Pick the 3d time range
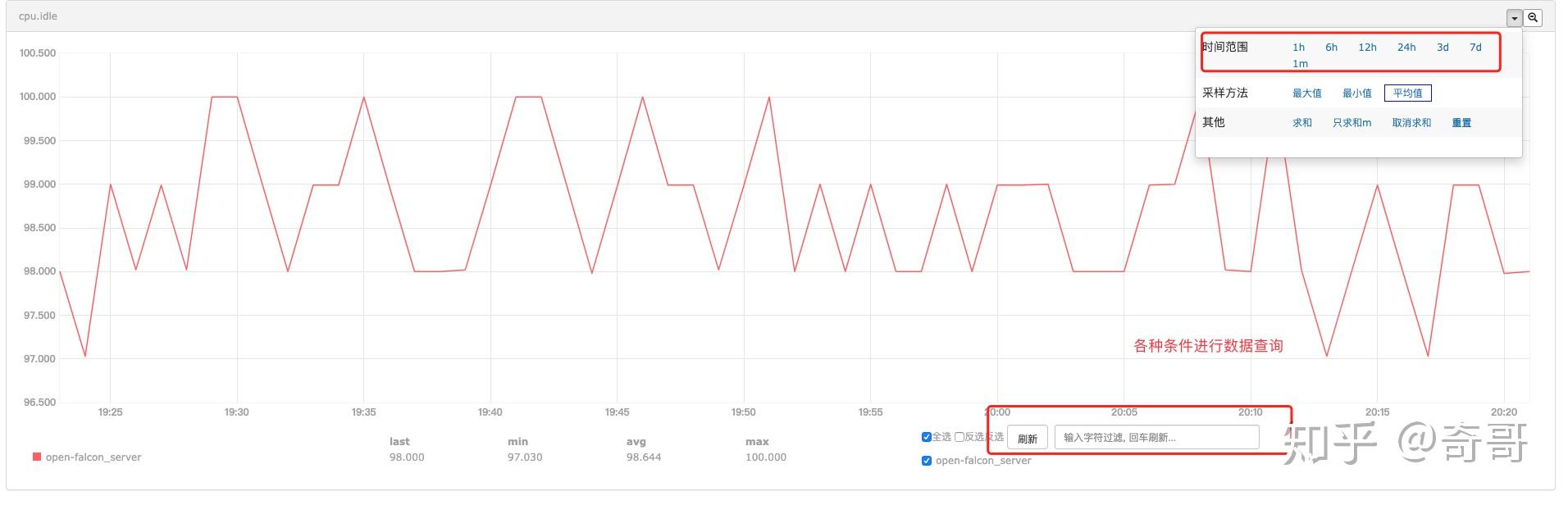Viewport: 1568px width, 505px height. pos(1443,48)
